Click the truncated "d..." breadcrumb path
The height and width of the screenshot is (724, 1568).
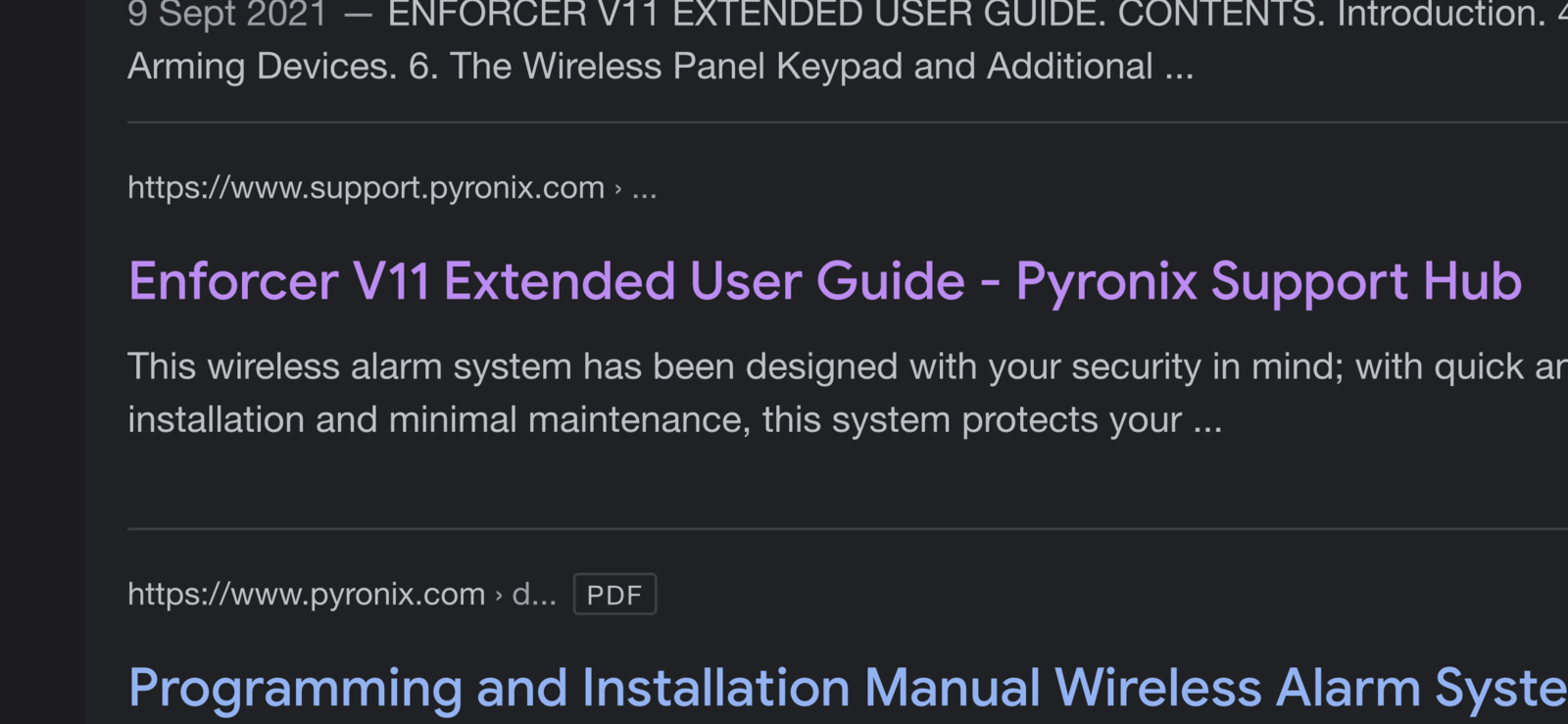pyautogui.click(x=534, y=595)
